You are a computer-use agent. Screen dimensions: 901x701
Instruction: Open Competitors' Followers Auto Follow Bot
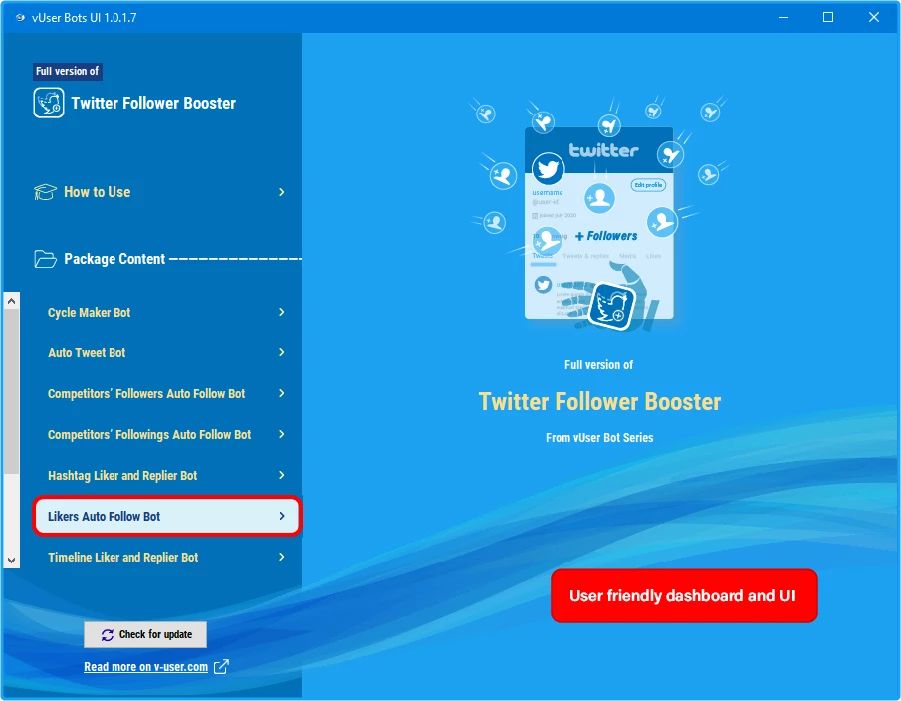click(167, 394)
